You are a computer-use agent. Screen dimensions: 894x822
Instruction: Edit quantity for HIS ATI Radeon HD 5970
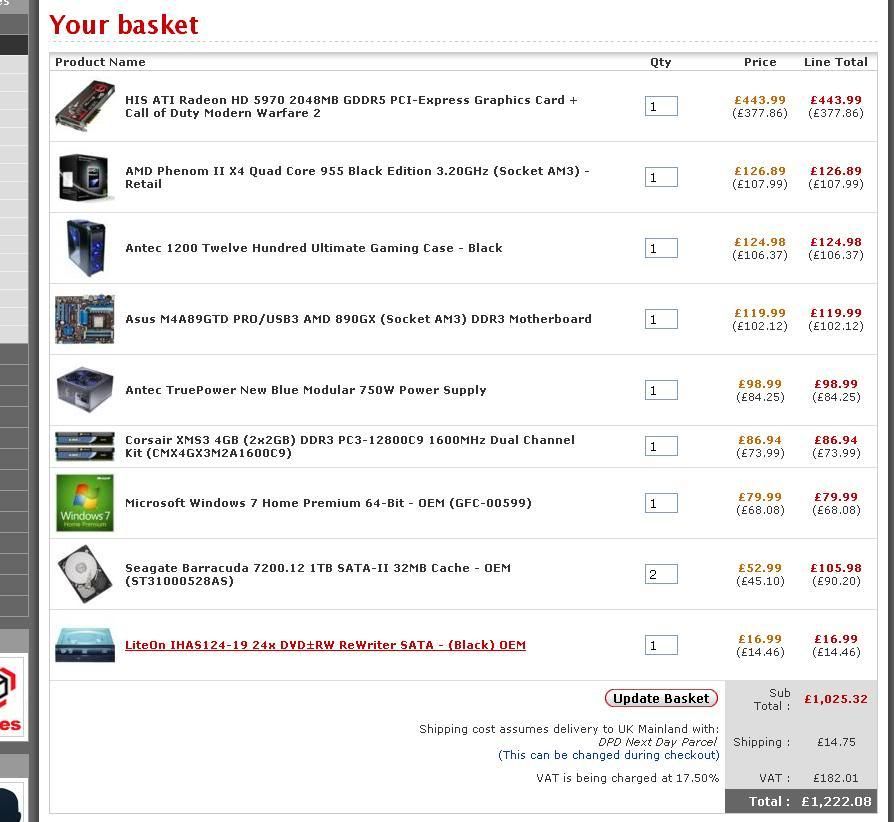click(x=661, y=106)
